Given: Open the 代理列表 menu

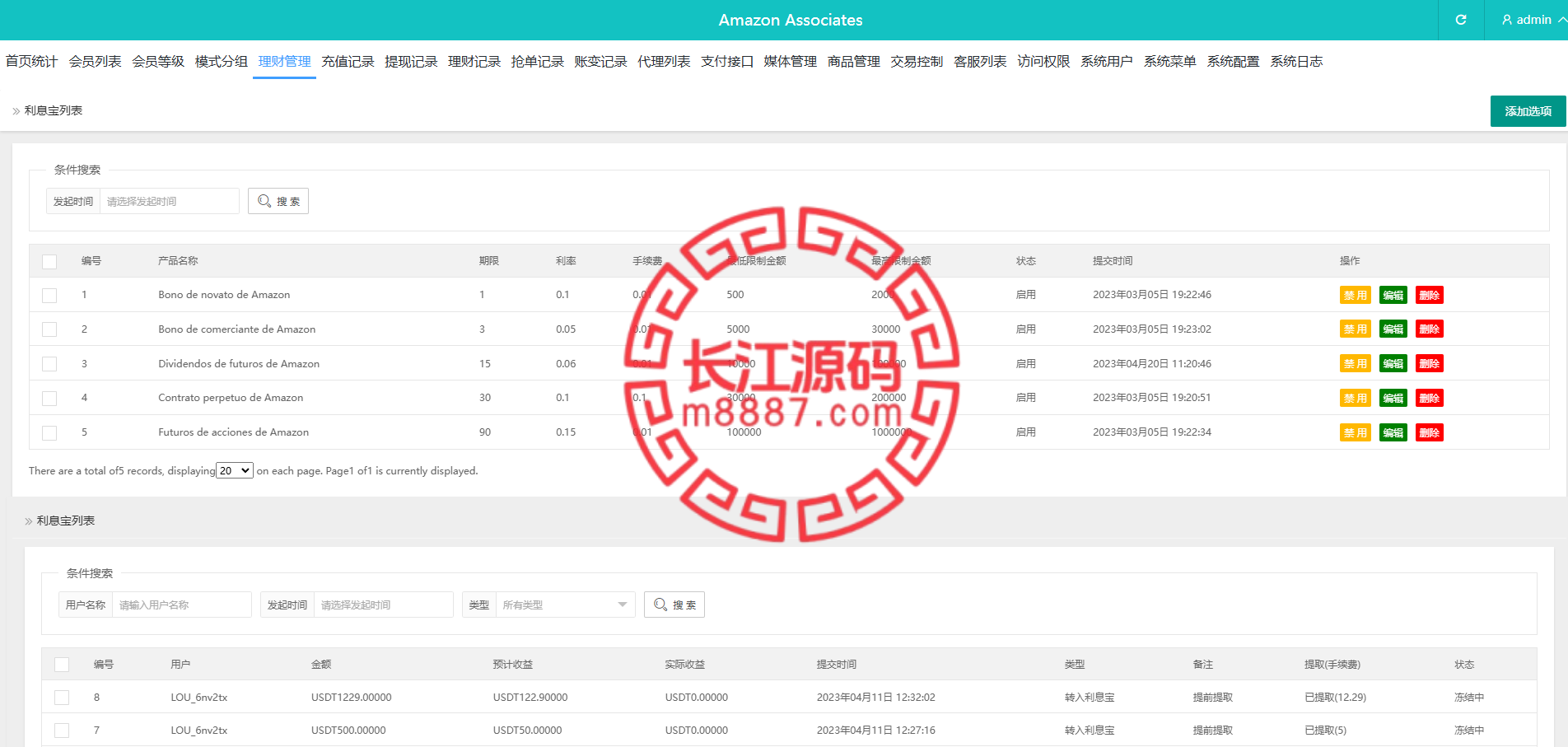Looking at the screenshot, I should (664, 62).
